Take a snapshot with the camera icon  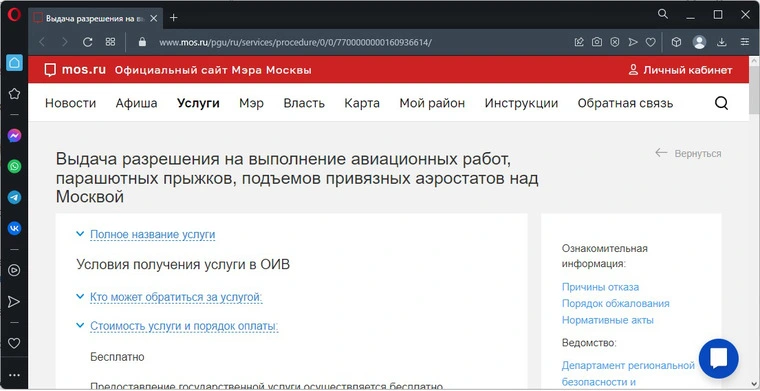(x=597, y=42)
